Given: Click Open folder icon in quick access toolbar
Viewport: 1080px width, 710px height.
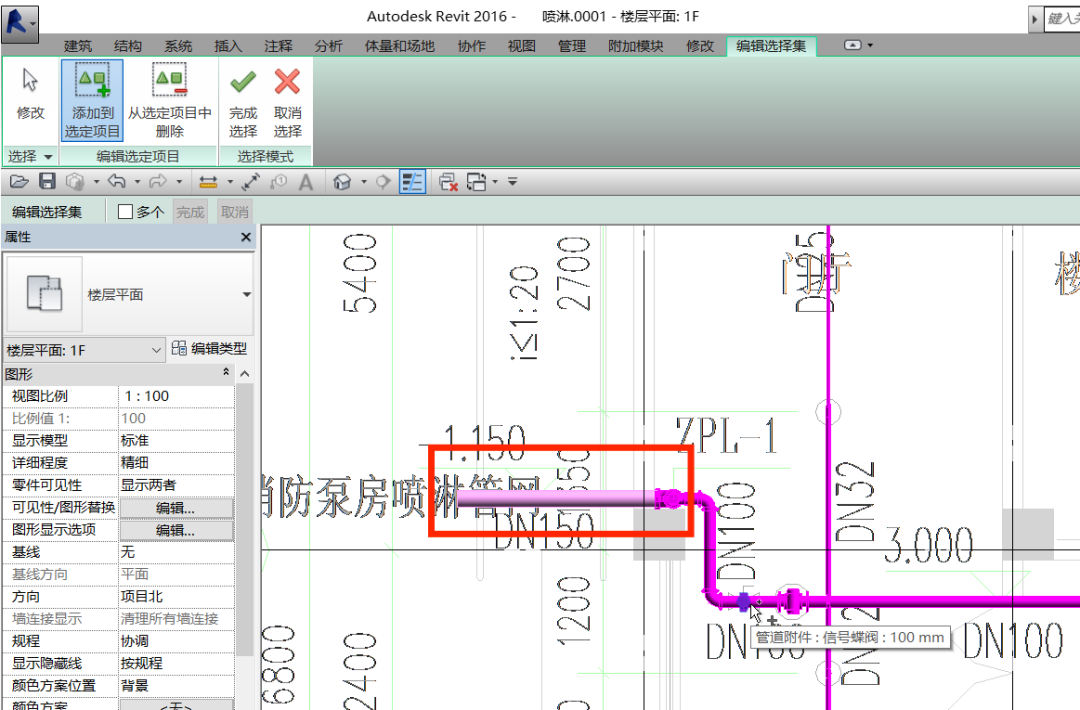Looking at the screenshot, I should (x=19, y=182).
